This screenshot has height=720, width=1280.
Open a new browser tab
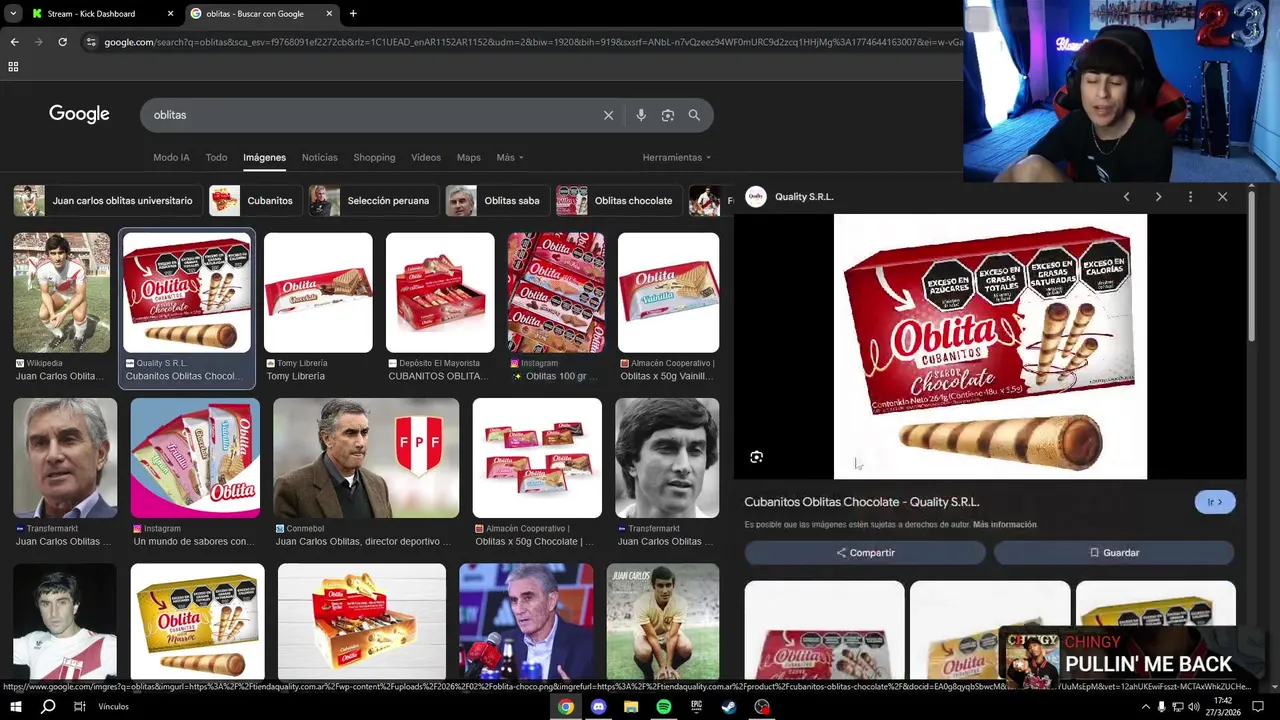coord(353,14)
